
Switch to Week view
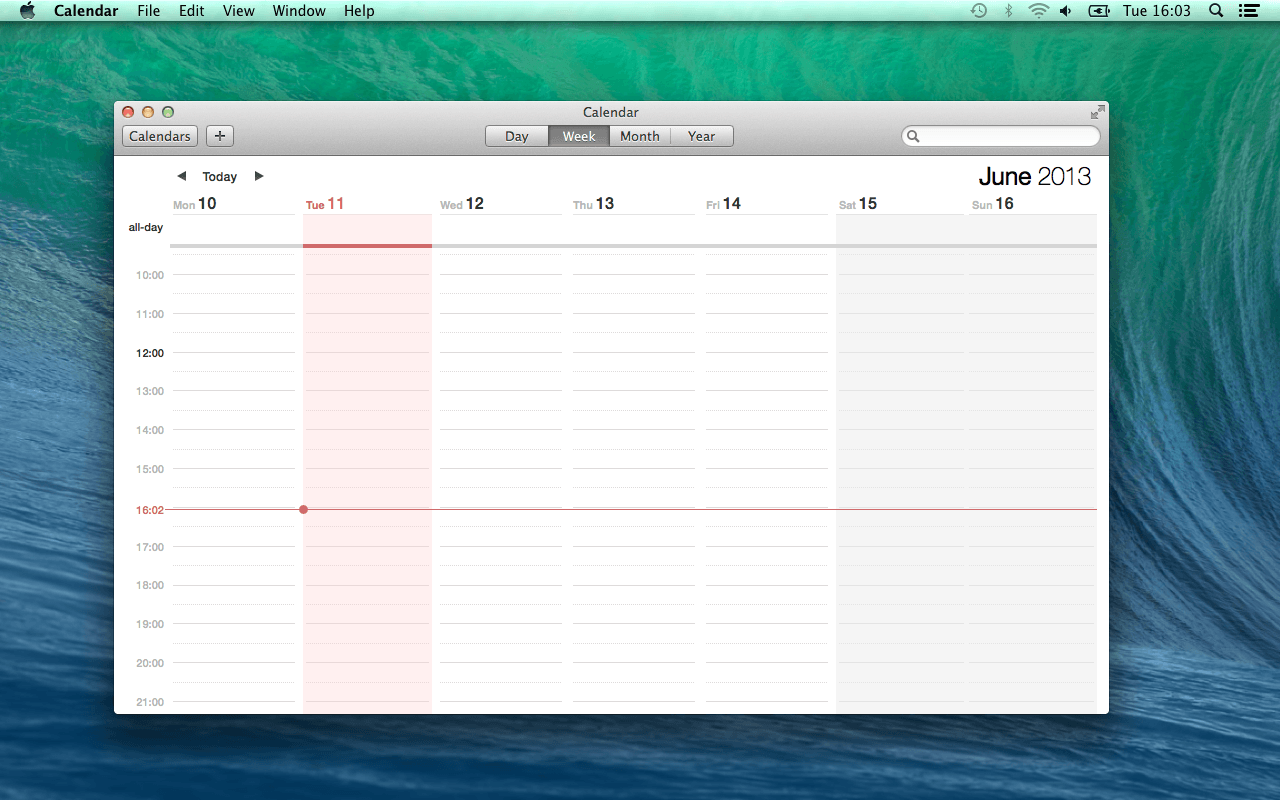[x=579, y=136]
